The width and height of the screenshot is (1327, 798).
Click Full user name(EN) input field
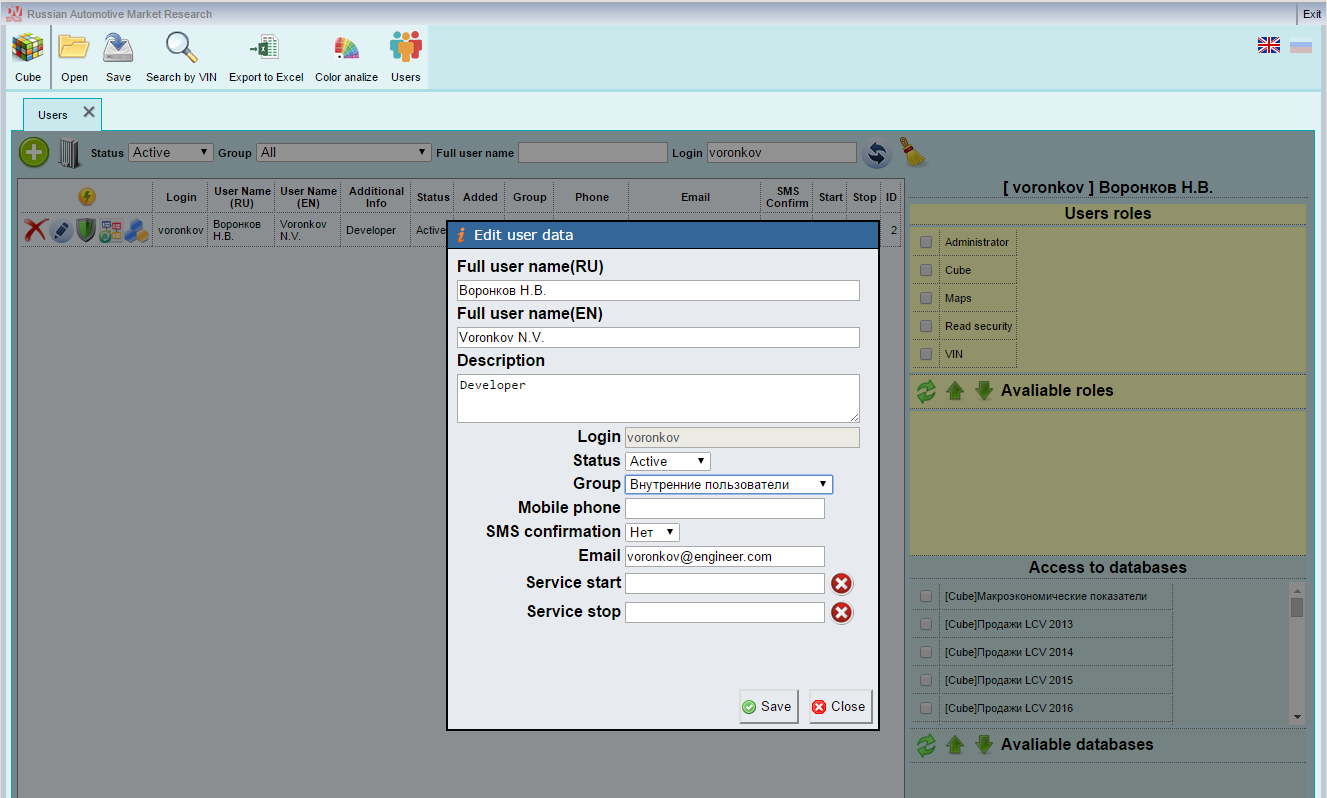(658, 337)
